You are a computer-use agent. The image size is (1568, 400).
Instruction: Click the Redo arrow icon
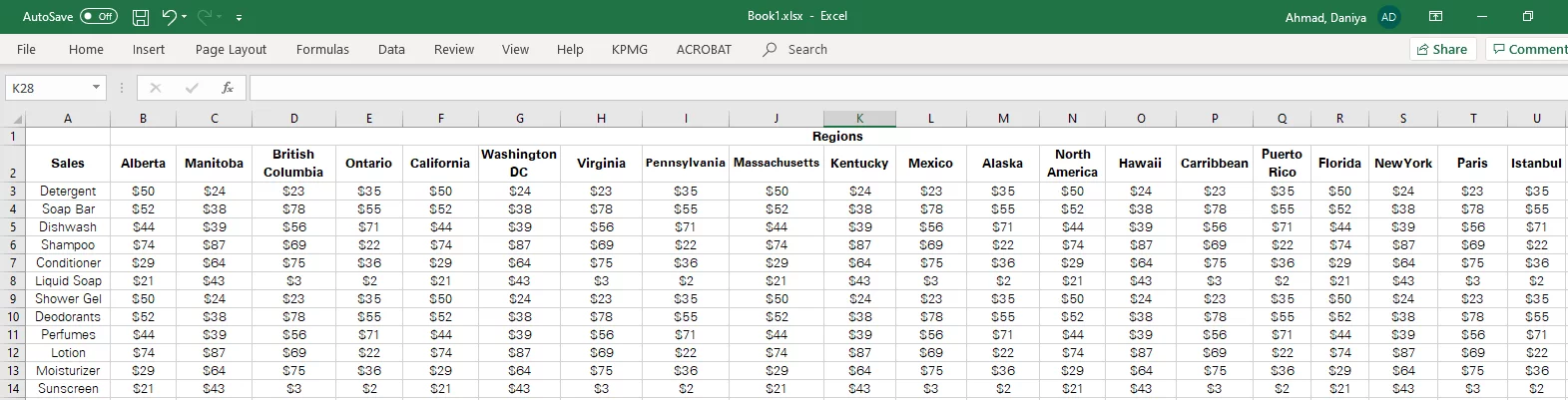(x=206, y=17)
